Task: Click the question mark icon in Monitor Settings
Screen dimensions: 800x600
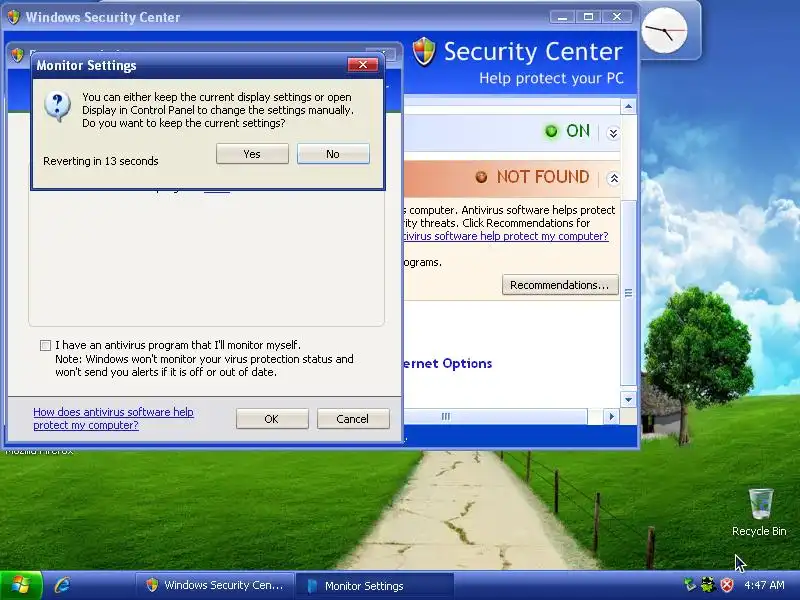Action: pyautogui.click(x=57, y=106)
